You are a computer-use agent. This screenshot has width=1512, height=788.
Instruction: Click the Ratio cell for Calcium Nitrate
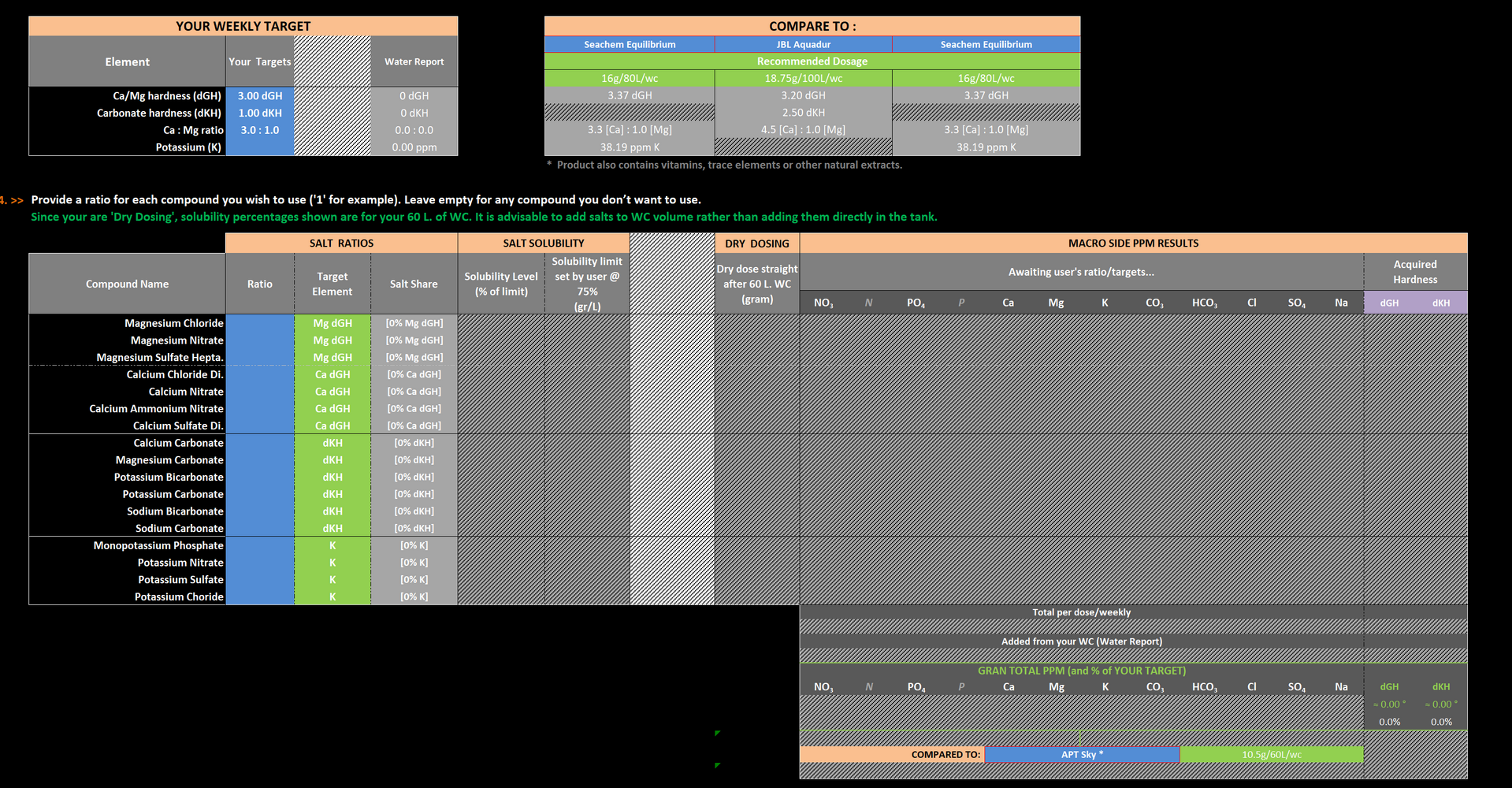click(260, 392)
